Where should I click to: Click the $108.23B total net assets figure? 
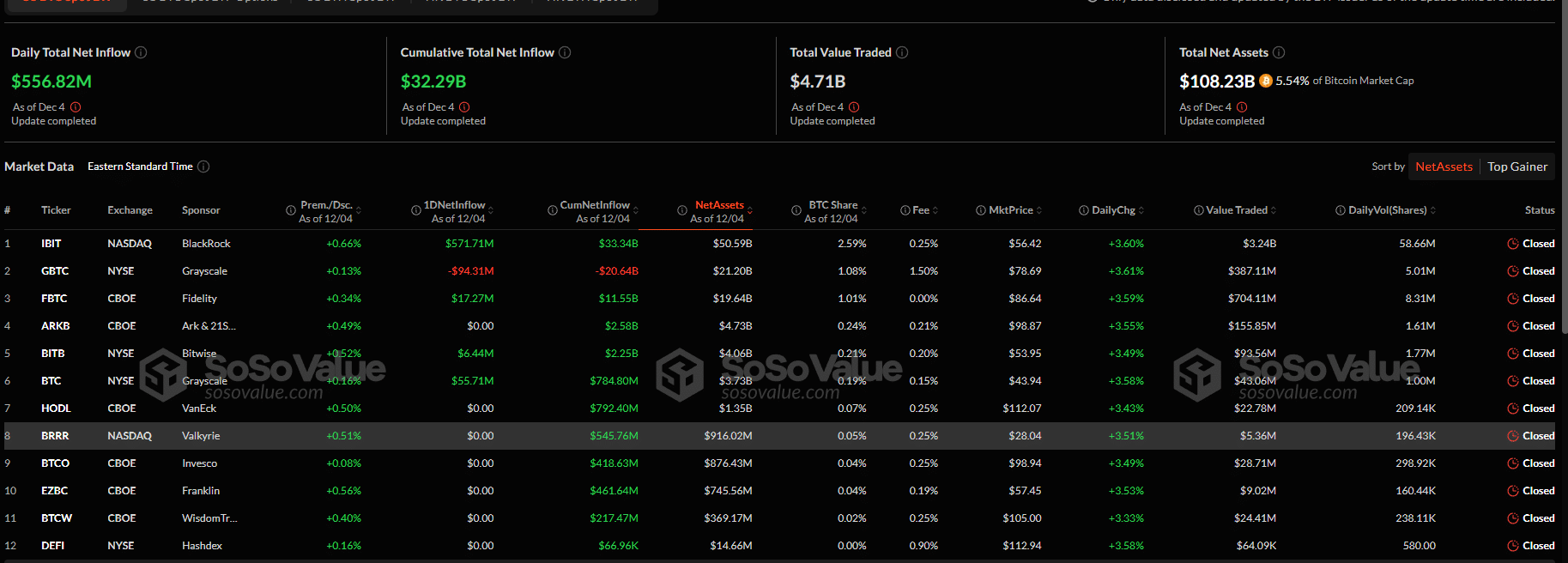click(1217, 82)
